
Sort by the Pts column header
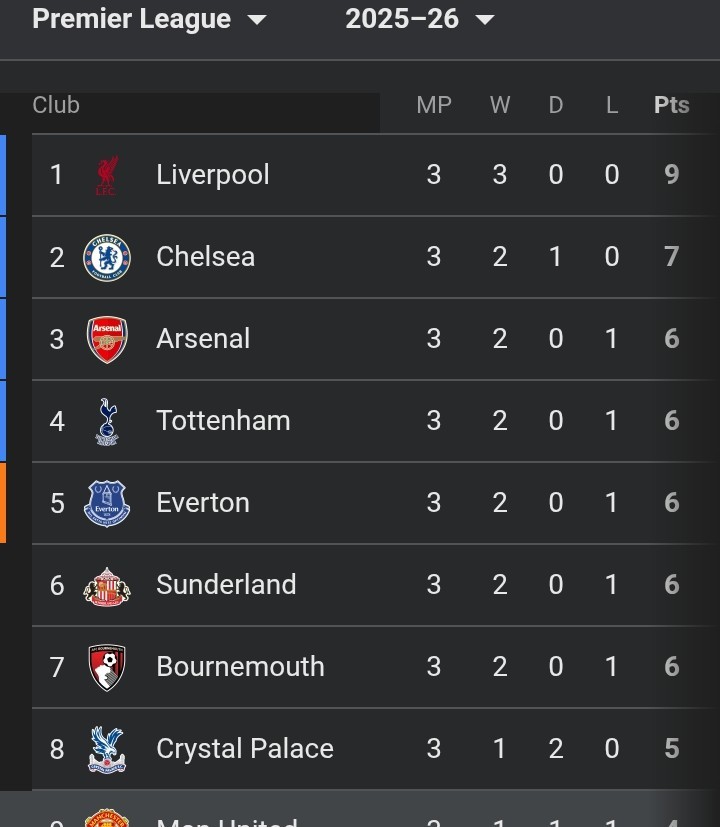tap(671, 105)
